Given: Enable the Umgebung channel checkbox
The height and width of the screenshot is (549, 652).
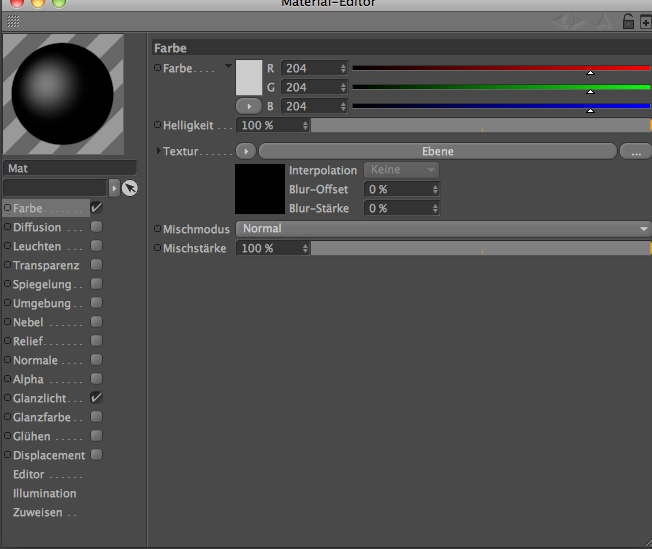Looking at the screenshot, I should [x=96, y=302].
